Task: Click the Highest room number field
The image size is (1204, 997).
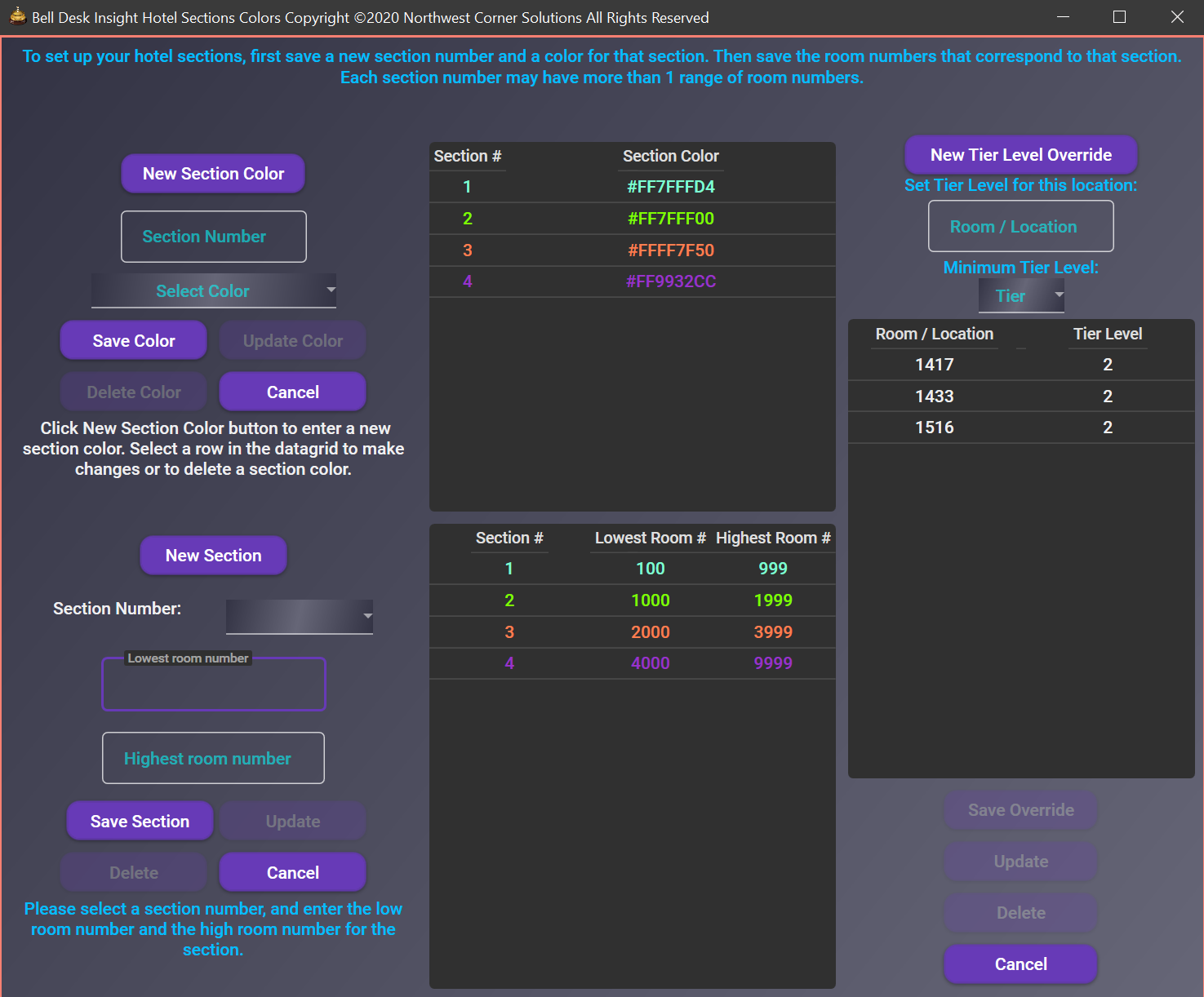Action: [x=213, y=759]
